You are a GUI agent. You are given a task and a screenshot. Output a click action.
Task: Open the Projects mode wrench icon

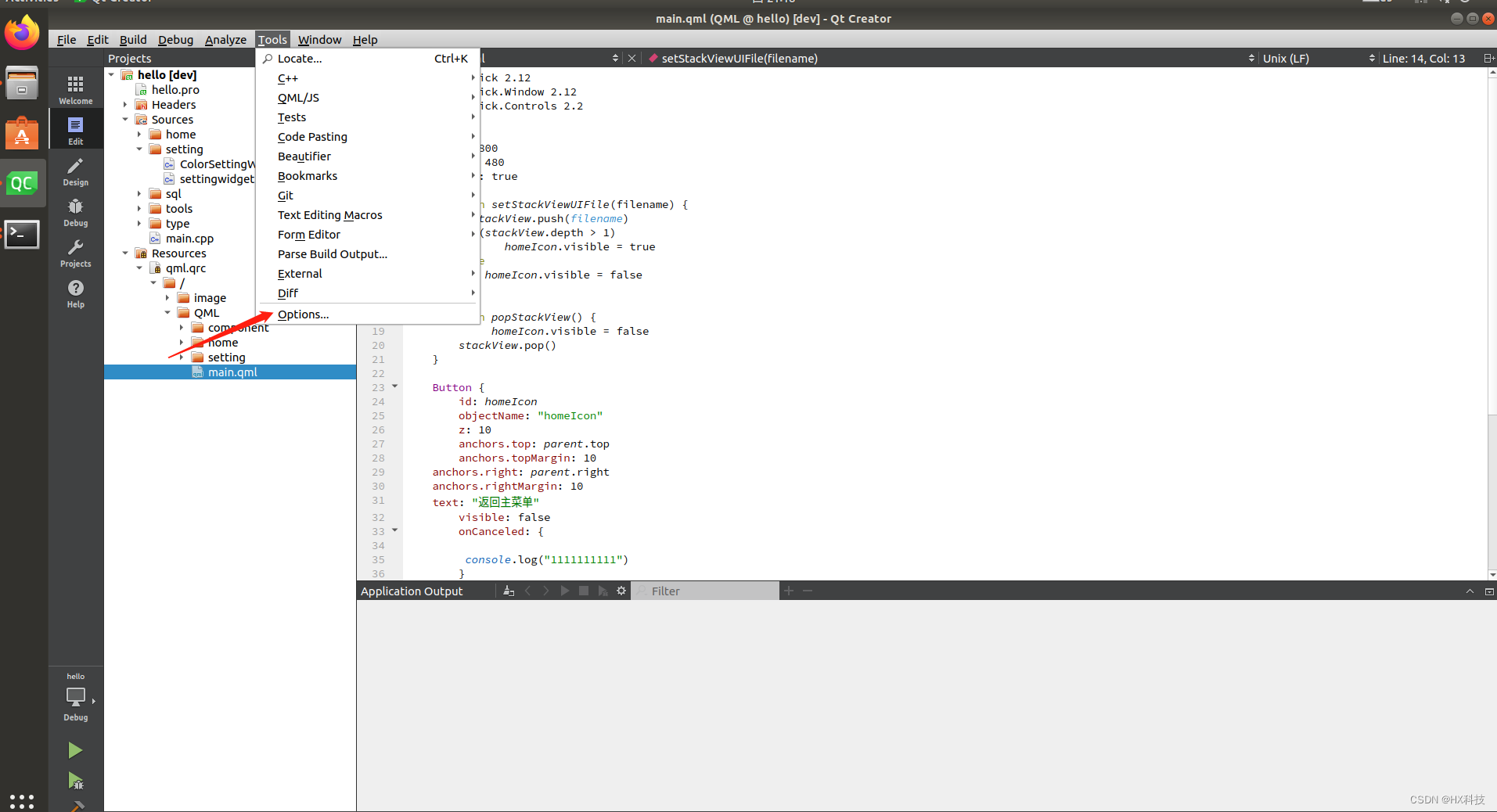pyautogui.click(x=75, y=252)
